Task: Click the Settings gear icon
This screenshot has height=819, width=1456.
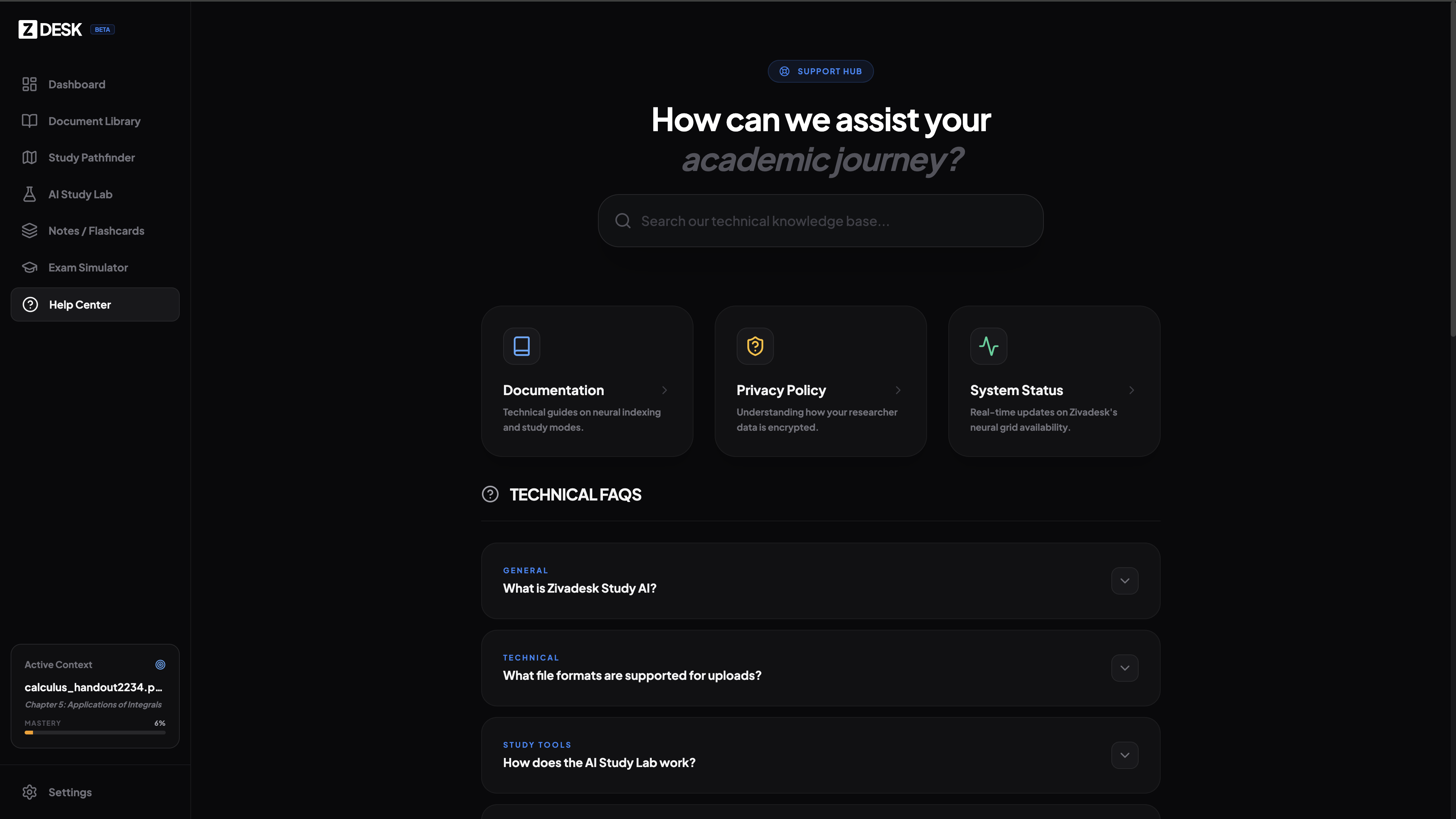Action: point(30,792)
